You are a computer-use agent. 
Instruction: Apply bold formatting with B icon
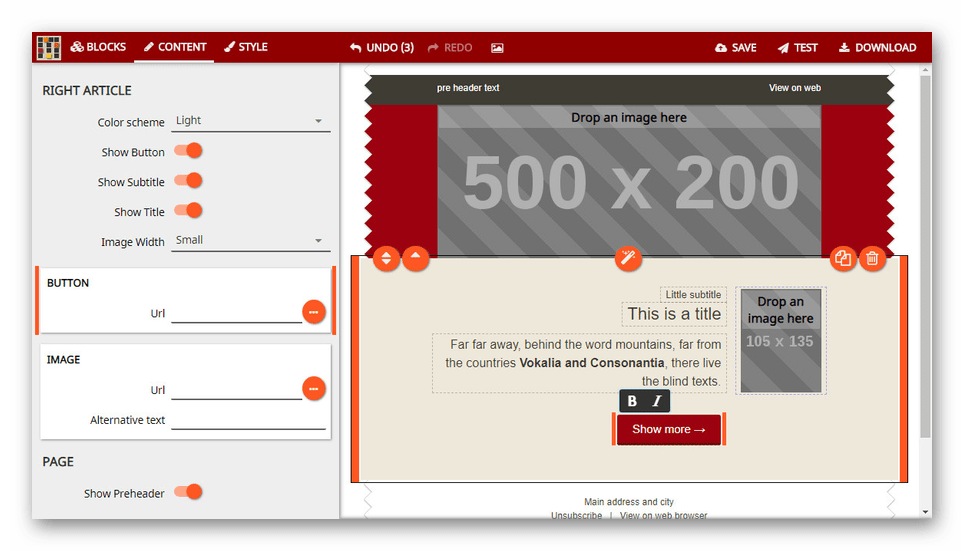632,402
